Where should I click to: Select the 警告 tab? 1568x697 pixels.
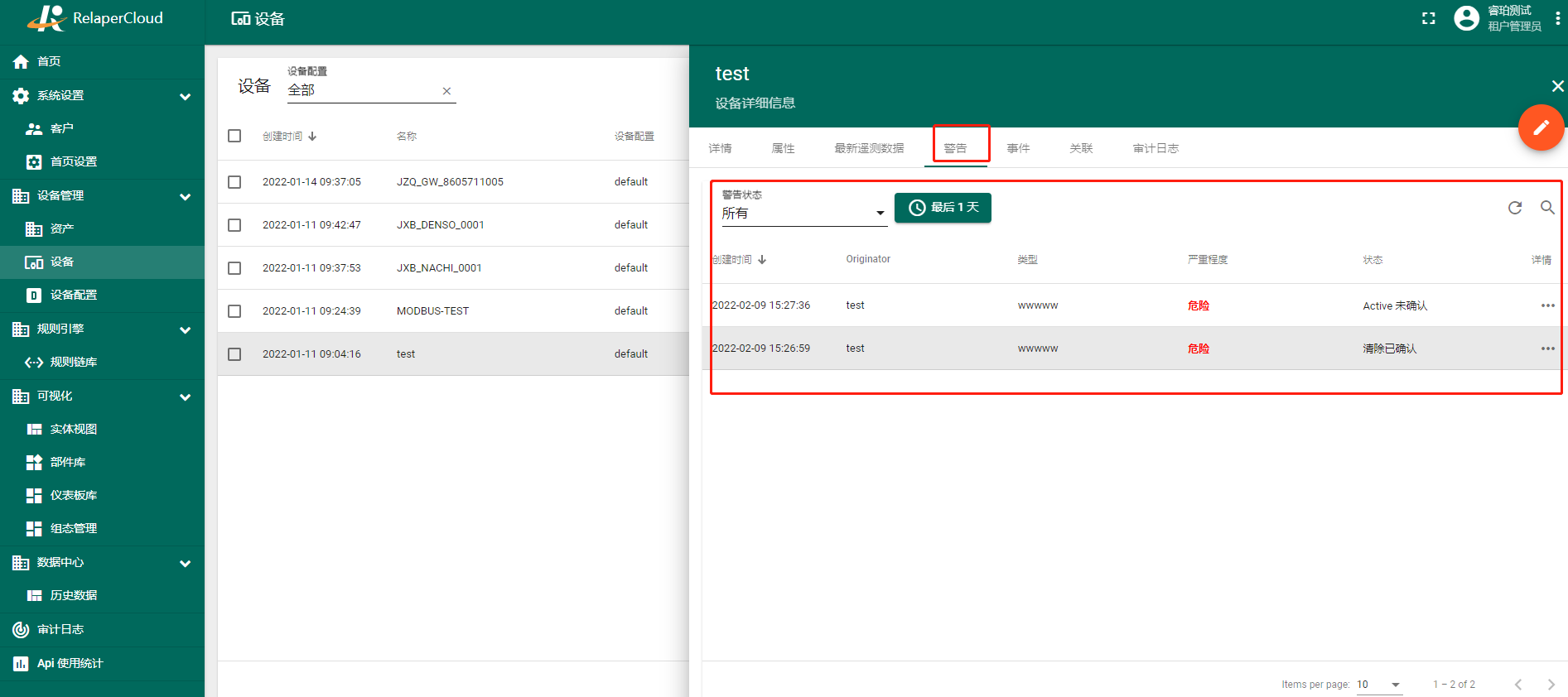click(955, 148)
